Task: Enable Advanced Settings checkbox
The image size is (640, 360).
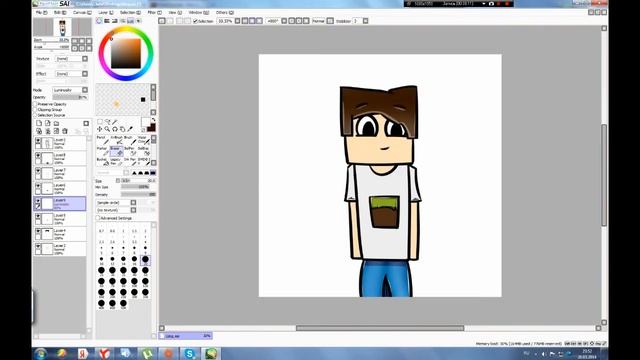Action: pyautogui.click(x=98, y=218)
